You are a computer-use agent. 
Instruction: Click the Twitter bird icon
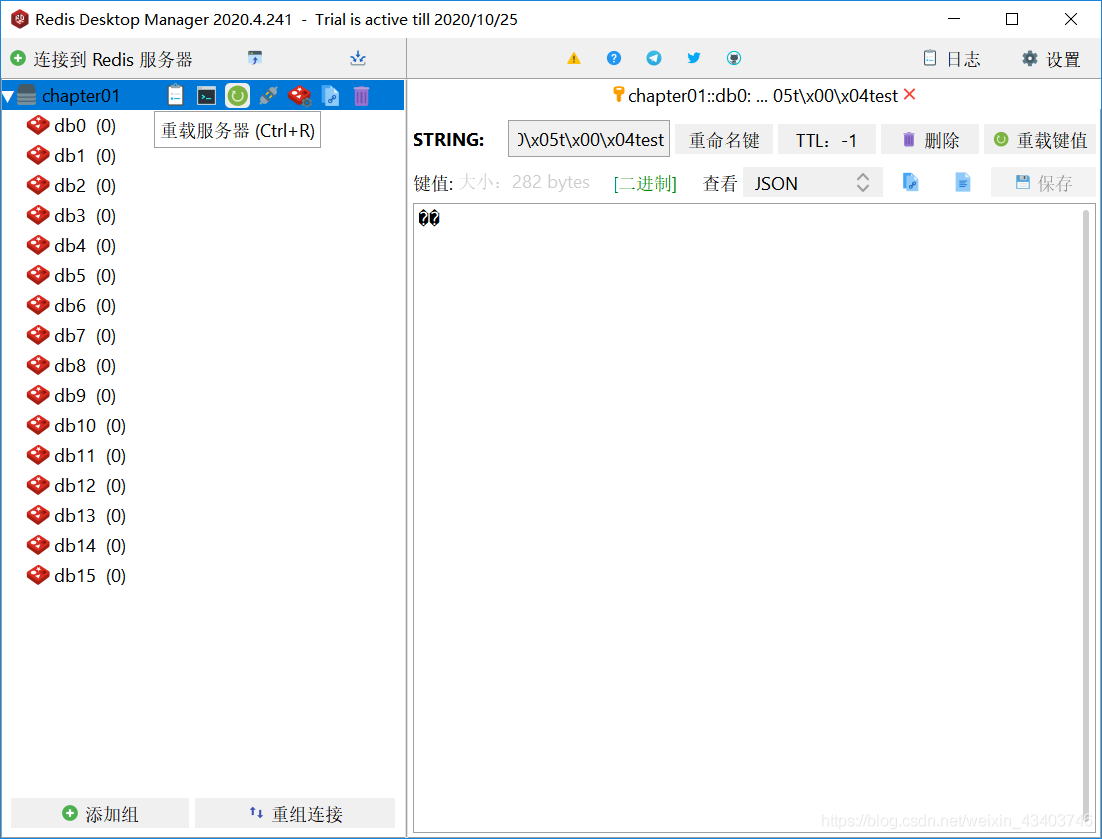click(x=694, y=58)
